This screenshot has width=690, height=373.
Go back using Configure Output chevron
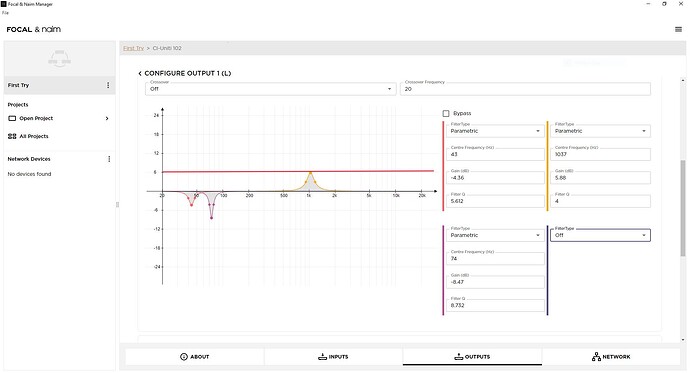[x=140, y=73]
